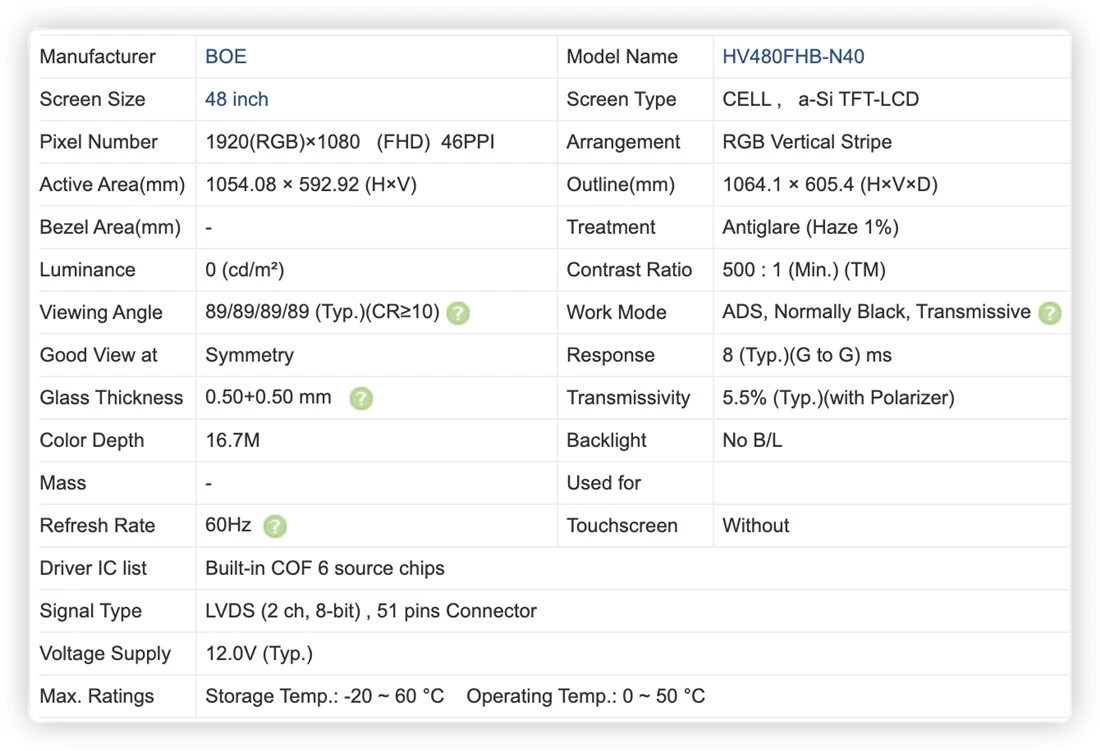1100x751 pixels.
Task: Click the Max. Ratings label
Action: click(97, 696)
